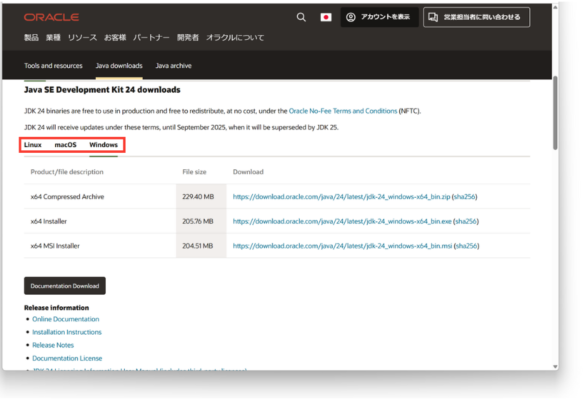Open the search magnifier icon
This screenshot has width=587, height=400.
point(301,17)
